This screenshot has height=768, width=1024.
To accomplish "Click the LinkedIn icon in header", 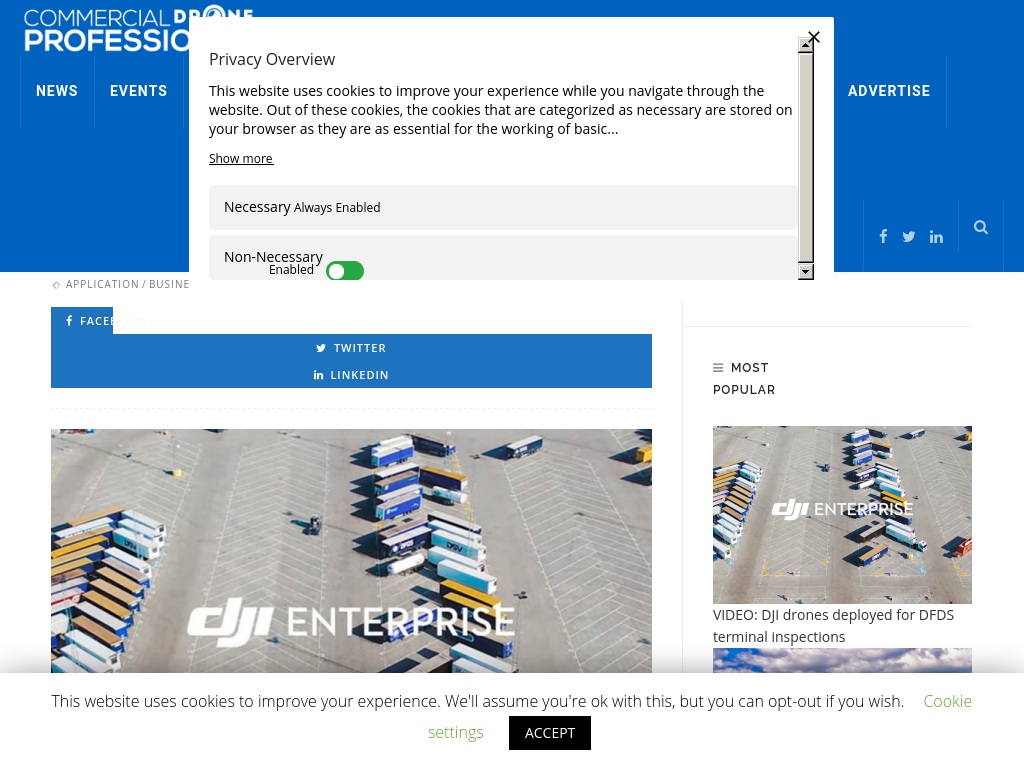I will point(936,237).
